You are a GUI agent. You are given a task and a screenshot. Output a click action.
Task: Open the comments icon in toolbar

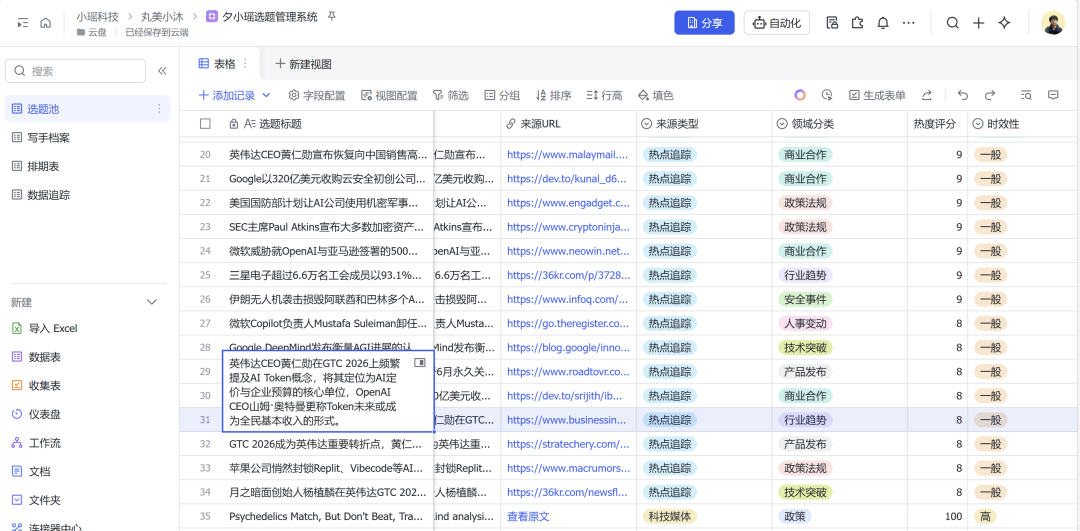point(1053,95)
